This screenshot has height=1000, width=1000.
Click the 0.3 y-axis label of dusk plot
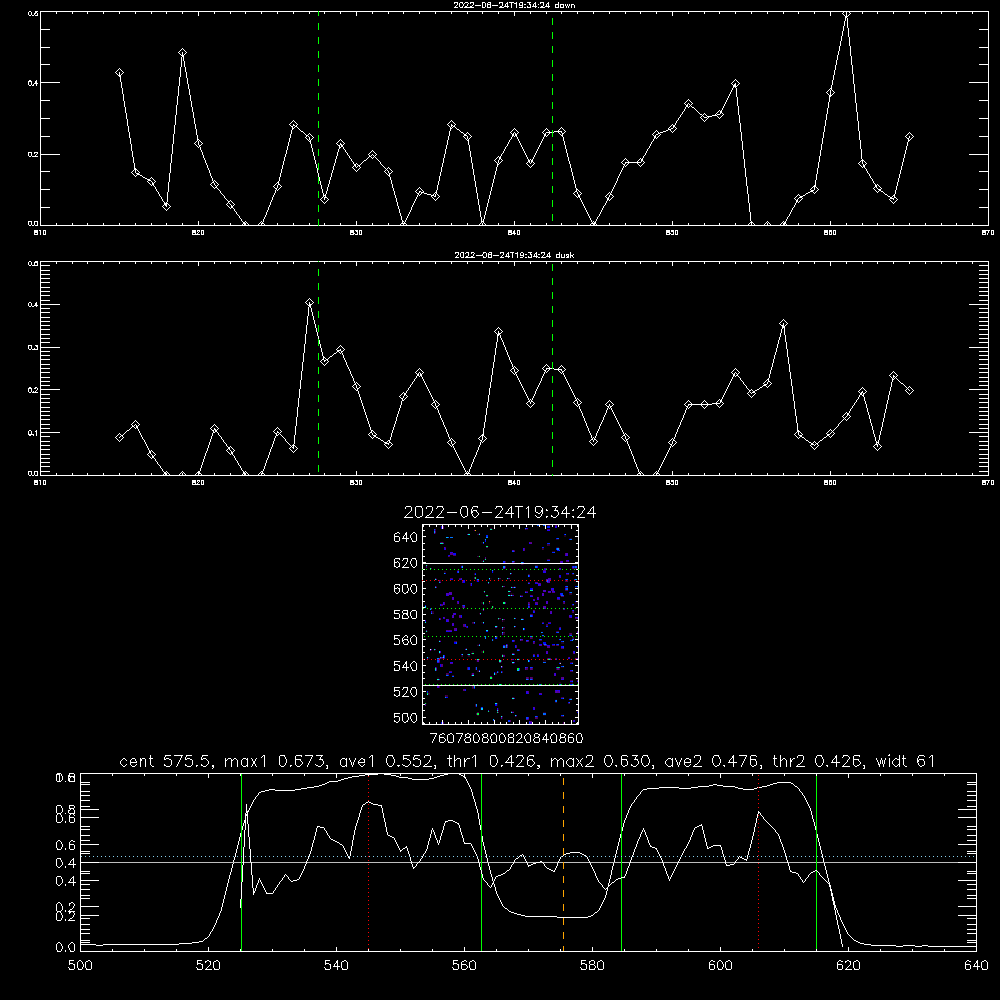33,348
